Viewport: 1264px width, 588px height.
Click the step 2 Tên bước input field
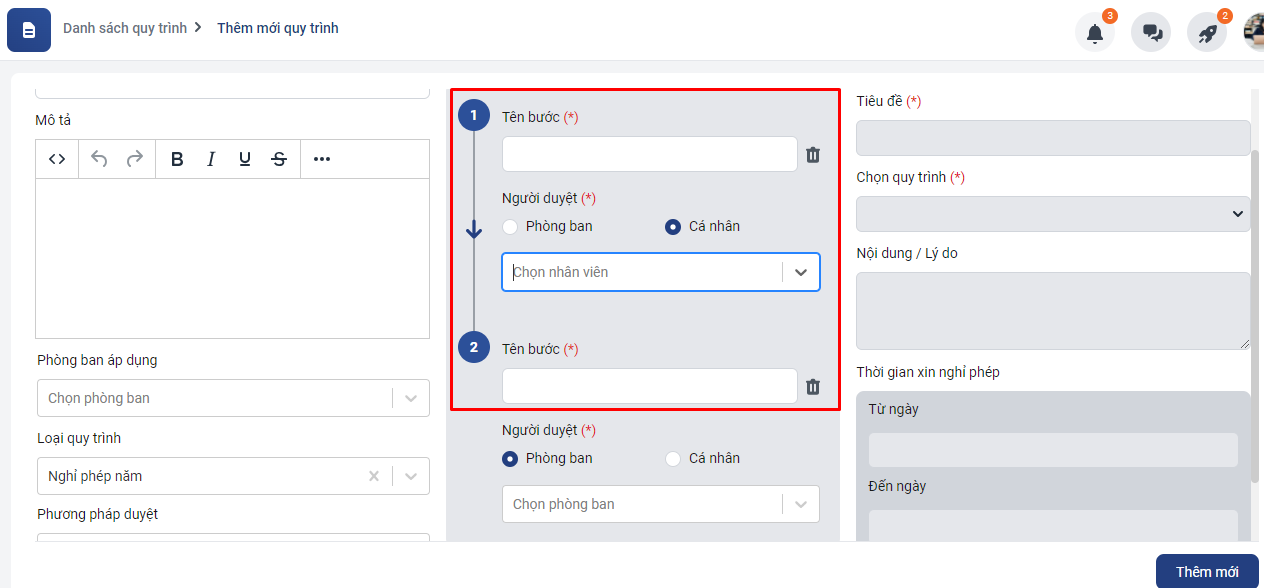pyautogui.click(x=649, y=386)
